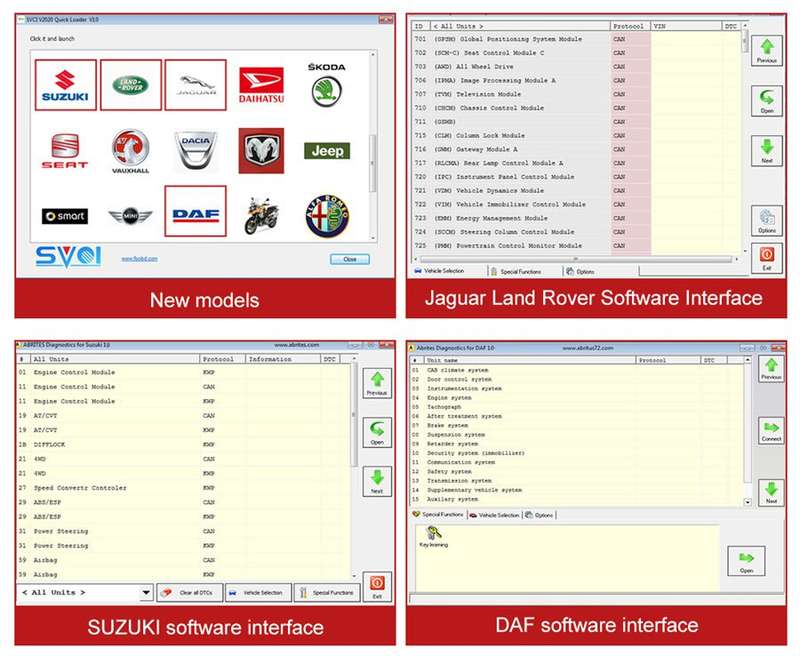Click Connect icon in DAF window

tap(771, 431)
